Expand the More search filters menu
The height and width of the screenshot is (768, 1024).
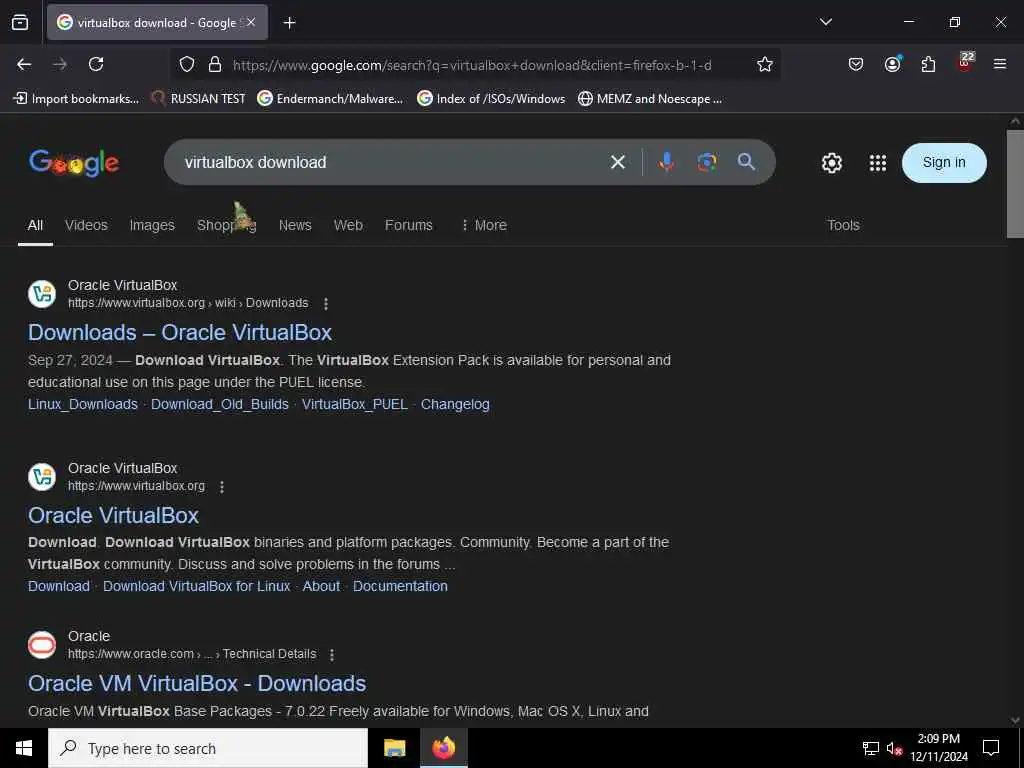click(x=483, y=225)
